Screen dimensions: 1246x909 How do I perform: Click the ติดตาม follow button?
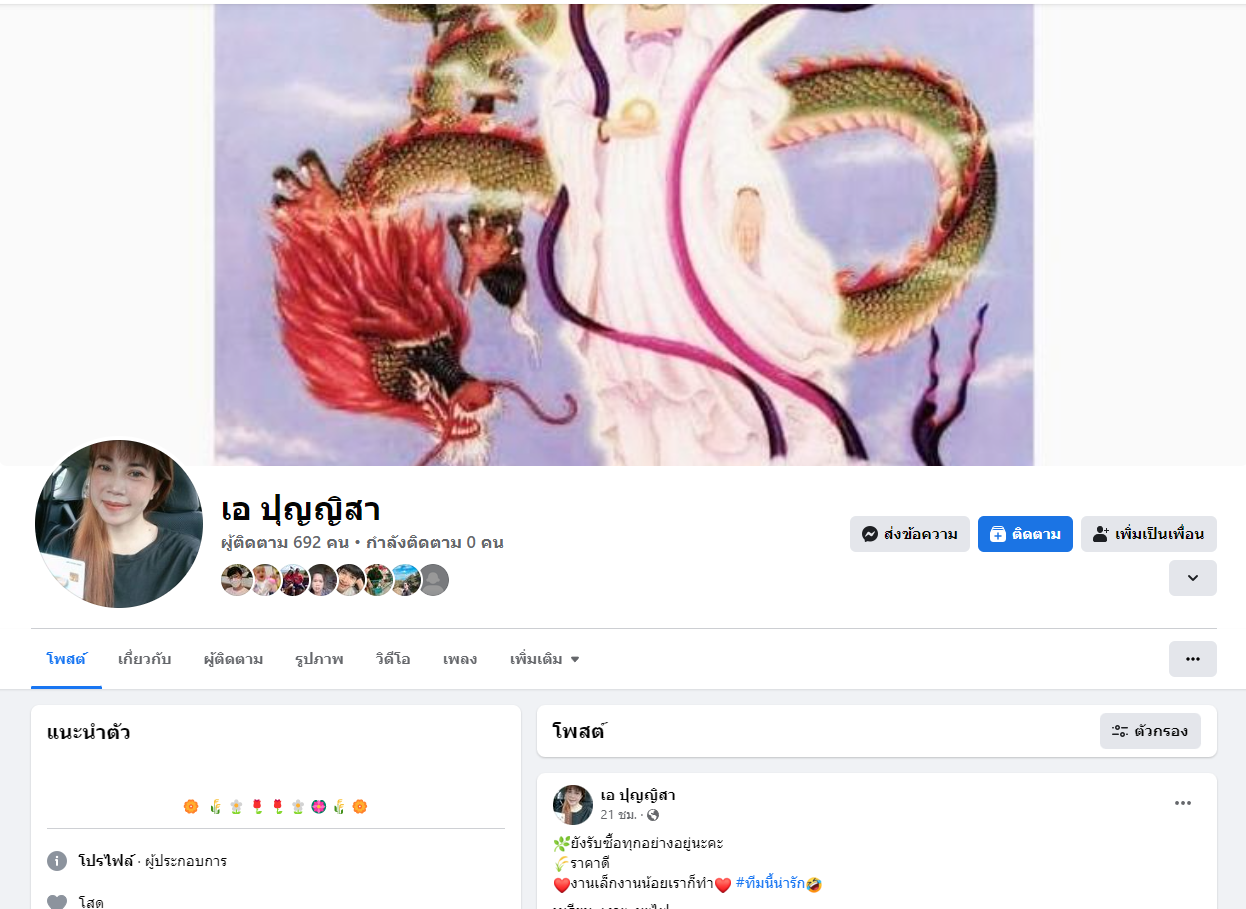coord(1025,534)
